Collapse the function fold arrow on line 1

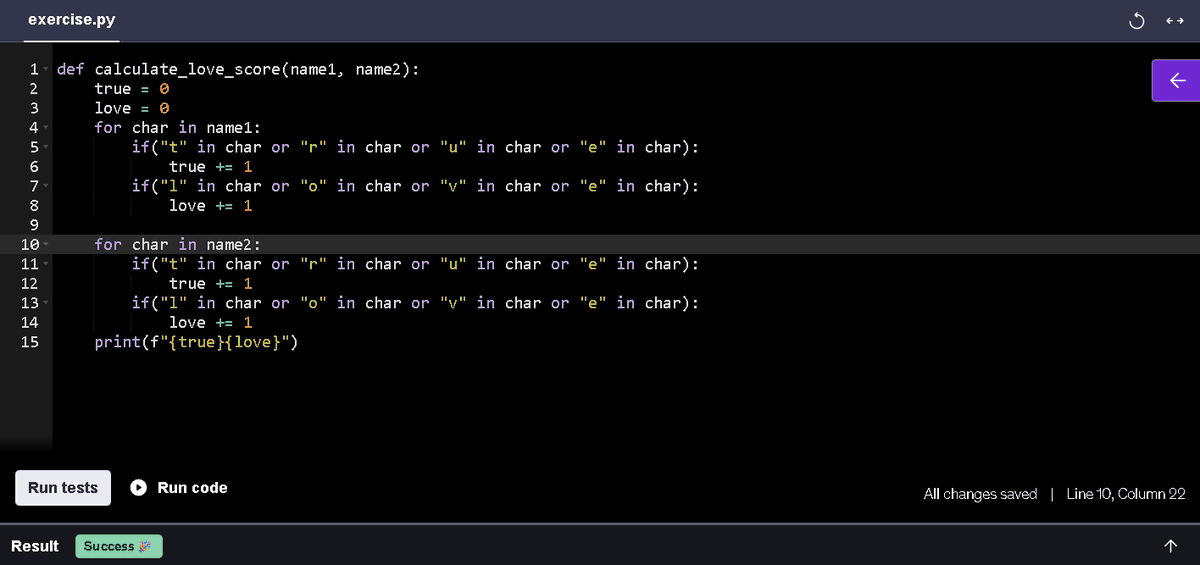(47, 70)
